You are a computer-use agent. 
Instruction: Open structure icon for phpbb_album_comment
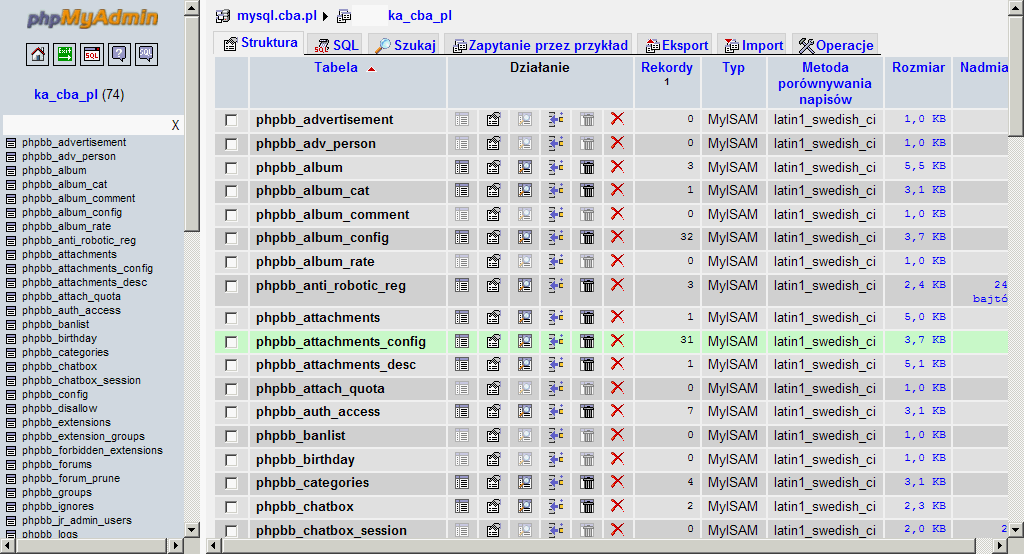pos(493,214)
